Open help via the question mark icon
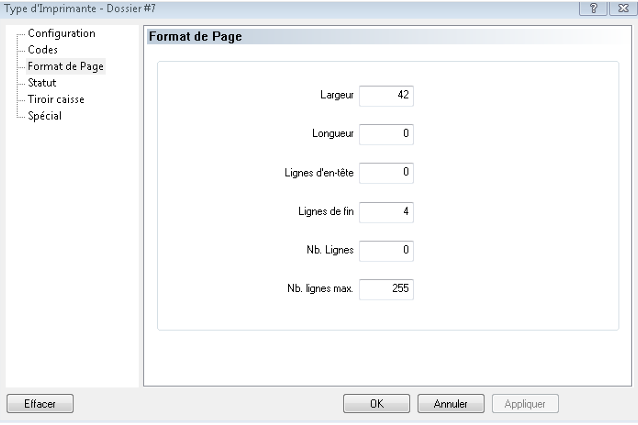 coord(593,8)
